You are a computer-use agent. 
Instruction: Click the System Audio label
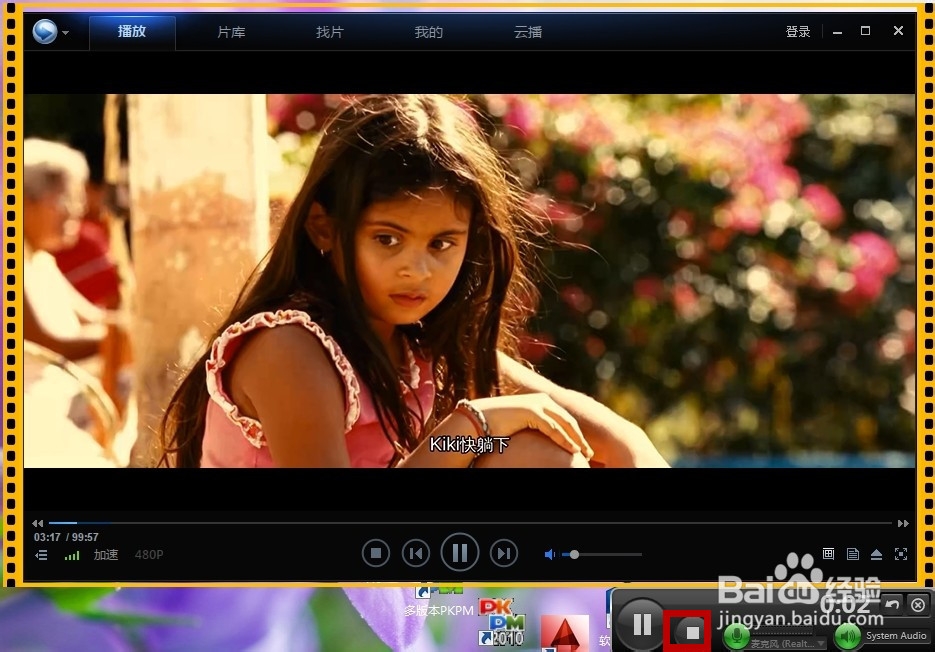896,636
